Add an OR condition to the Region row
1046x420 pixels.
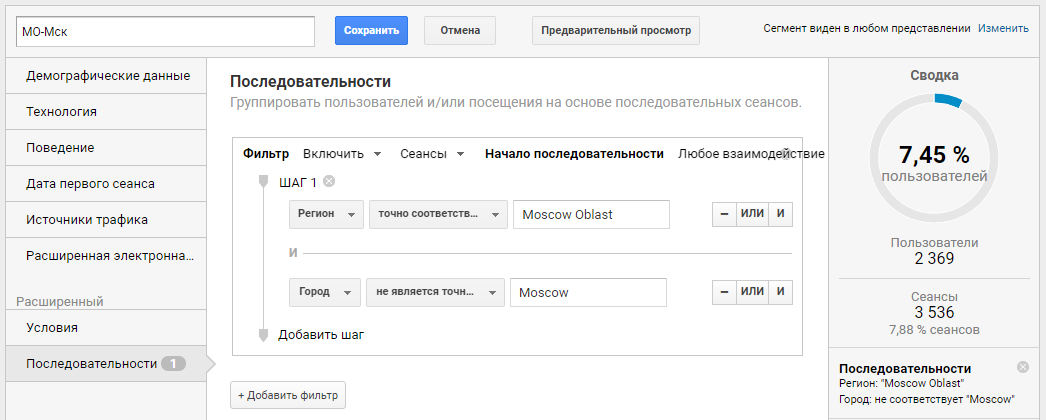(x=752, y=215)
